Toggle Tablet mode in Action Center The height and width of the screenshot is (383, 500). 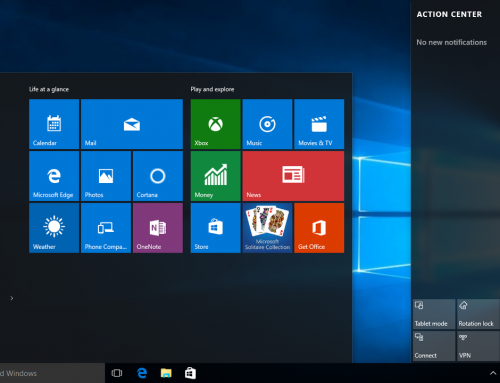coord(434,314)
